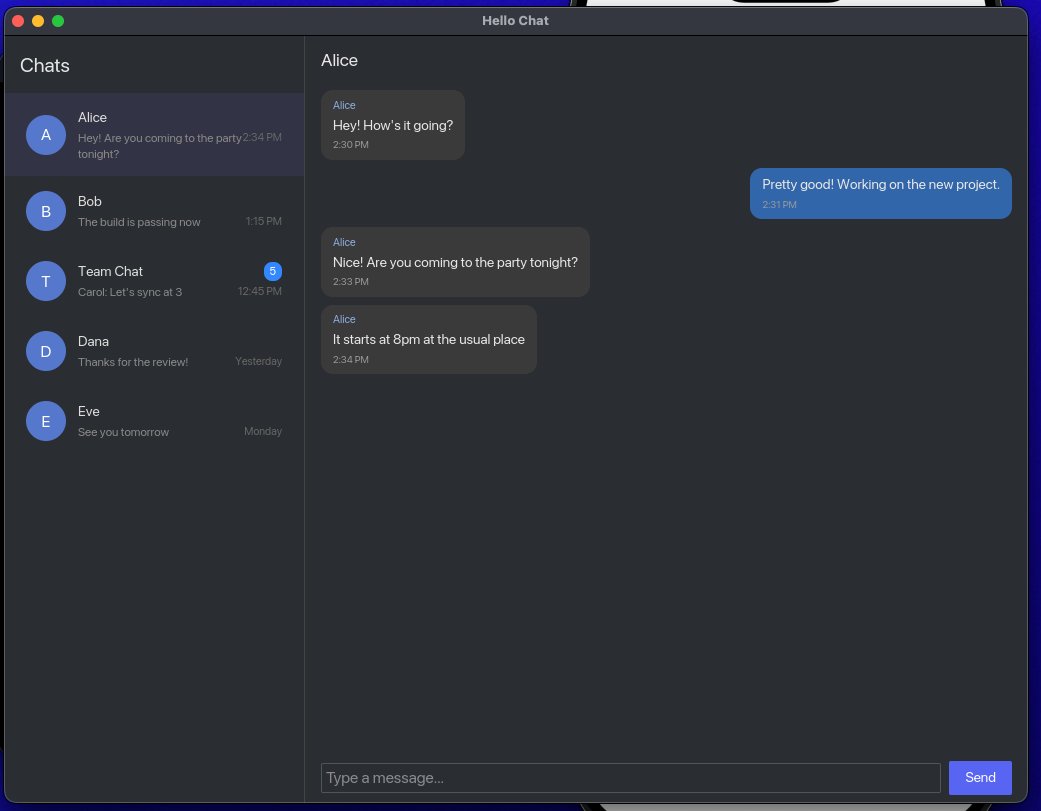Click Alice's avatar in the chat list

tap(45, 134)
